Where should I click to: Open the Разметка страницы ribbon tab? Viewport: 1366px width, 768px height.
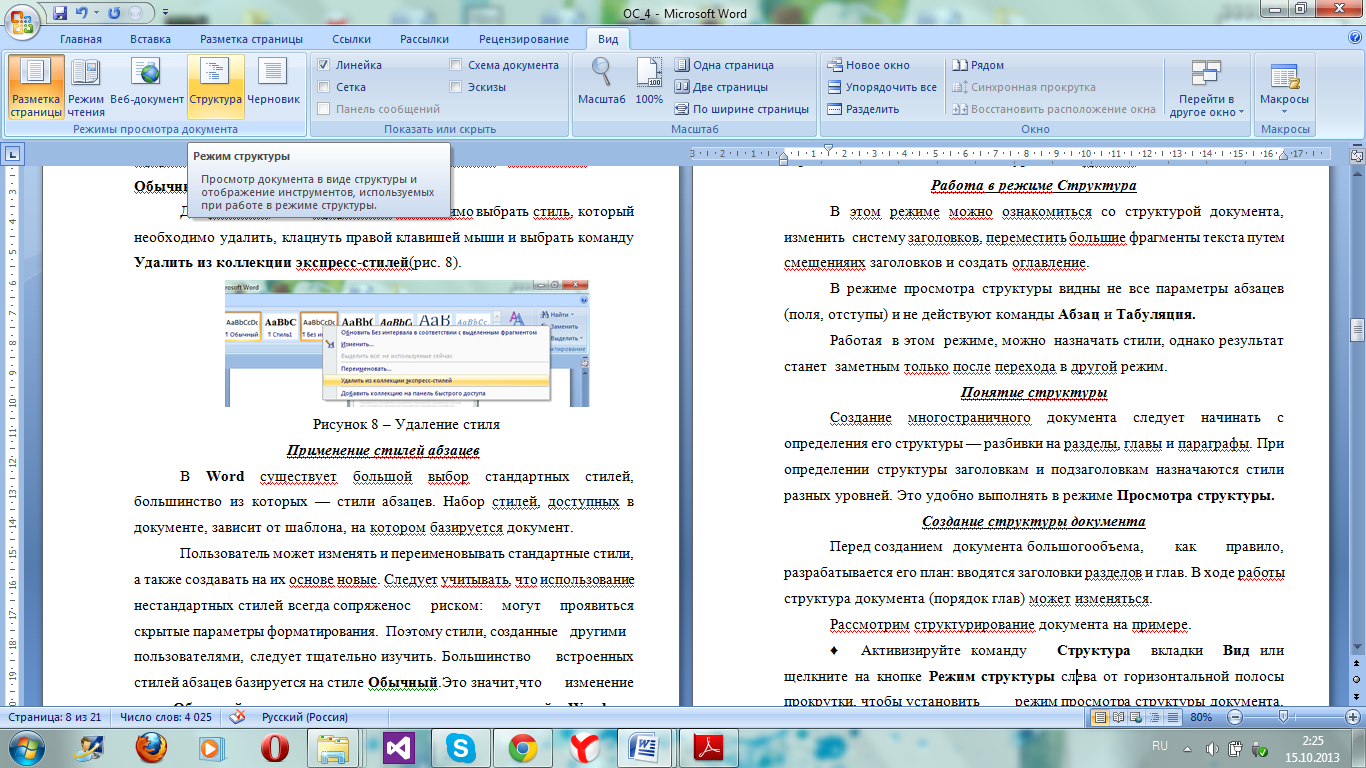pyautogui.click(x=251, y=39)
